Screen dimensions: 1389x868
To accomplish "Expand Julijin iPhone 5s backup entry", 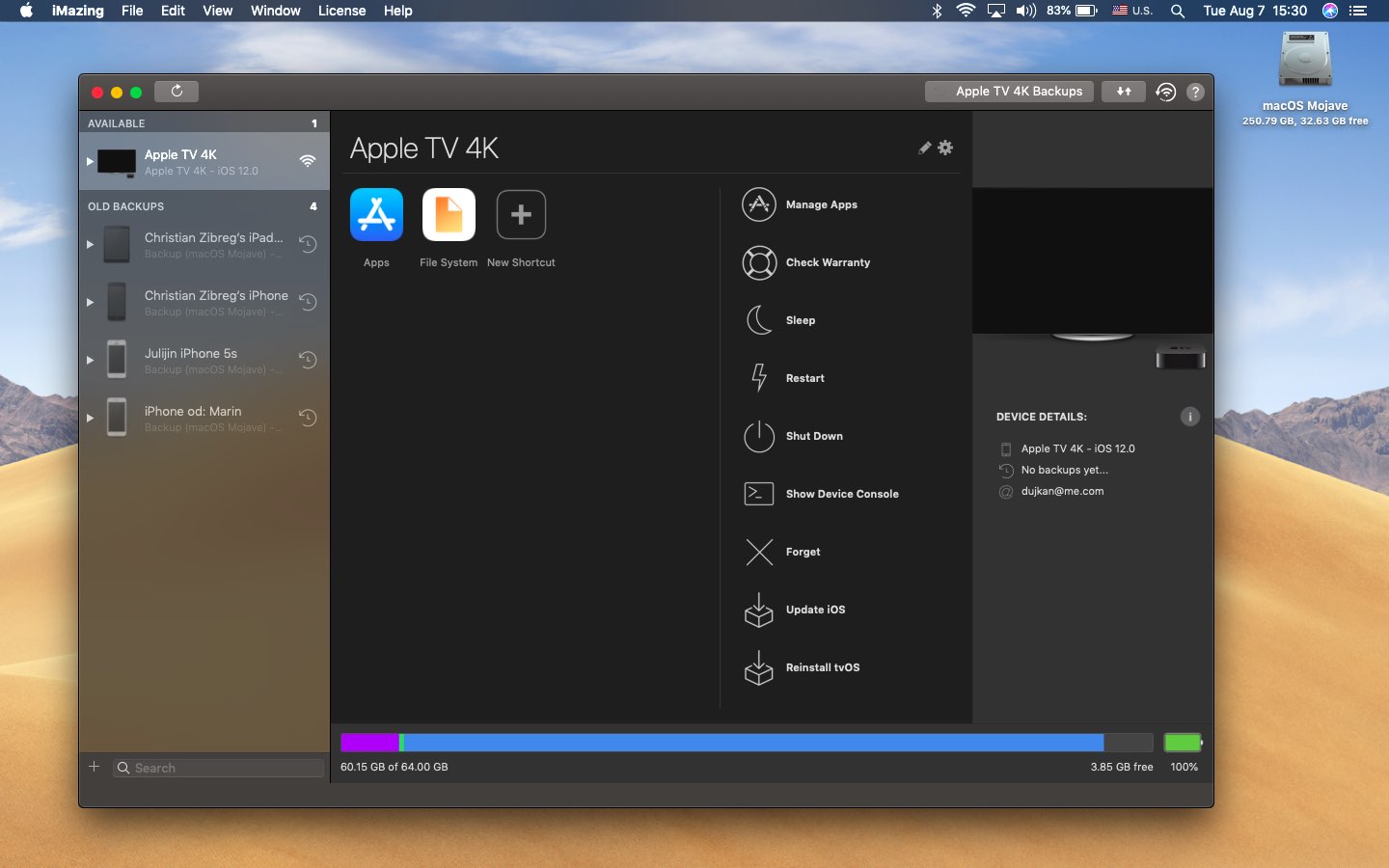I will click(x=90, y=360).
